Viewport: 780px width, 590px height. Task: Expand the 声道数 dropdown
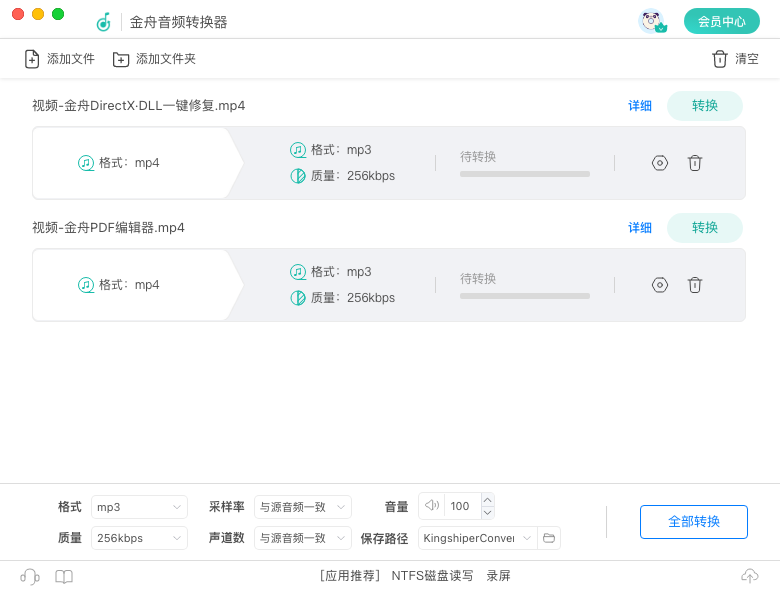[303, 538]
